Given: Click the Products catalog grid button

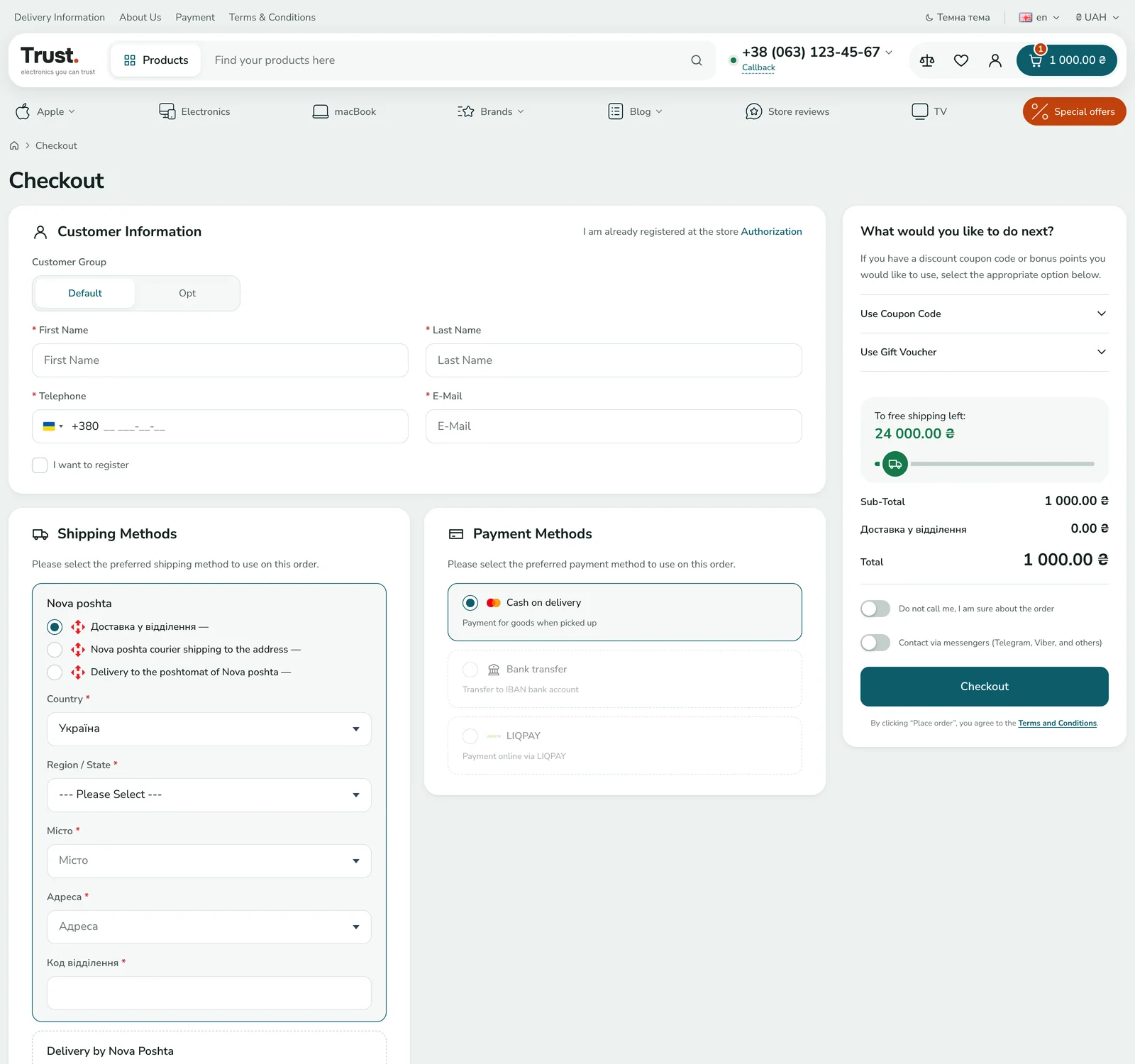Looking at the screenshot, I should 155,60.
